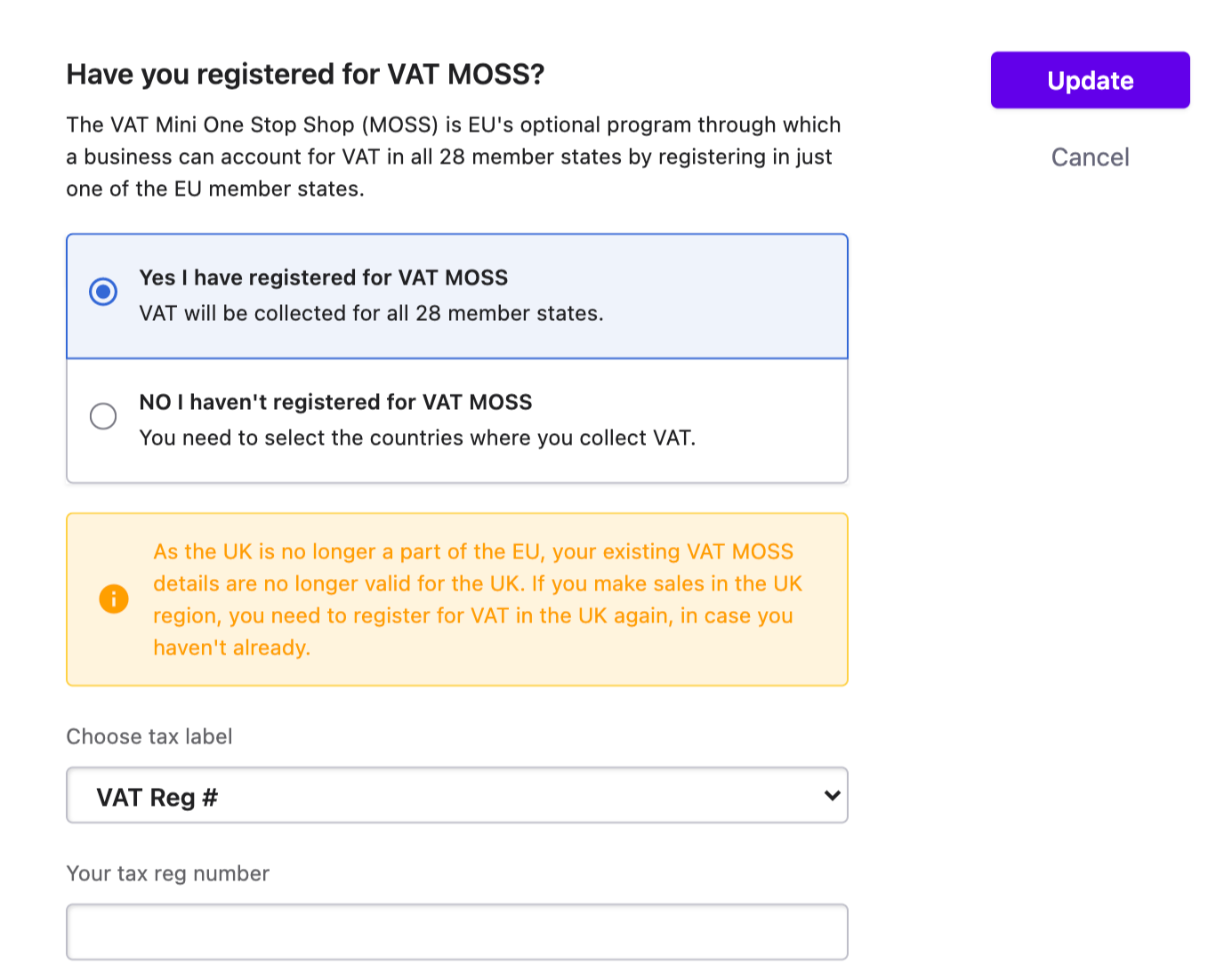Select the NO radio button for VAT MOSS

[103, 416]
